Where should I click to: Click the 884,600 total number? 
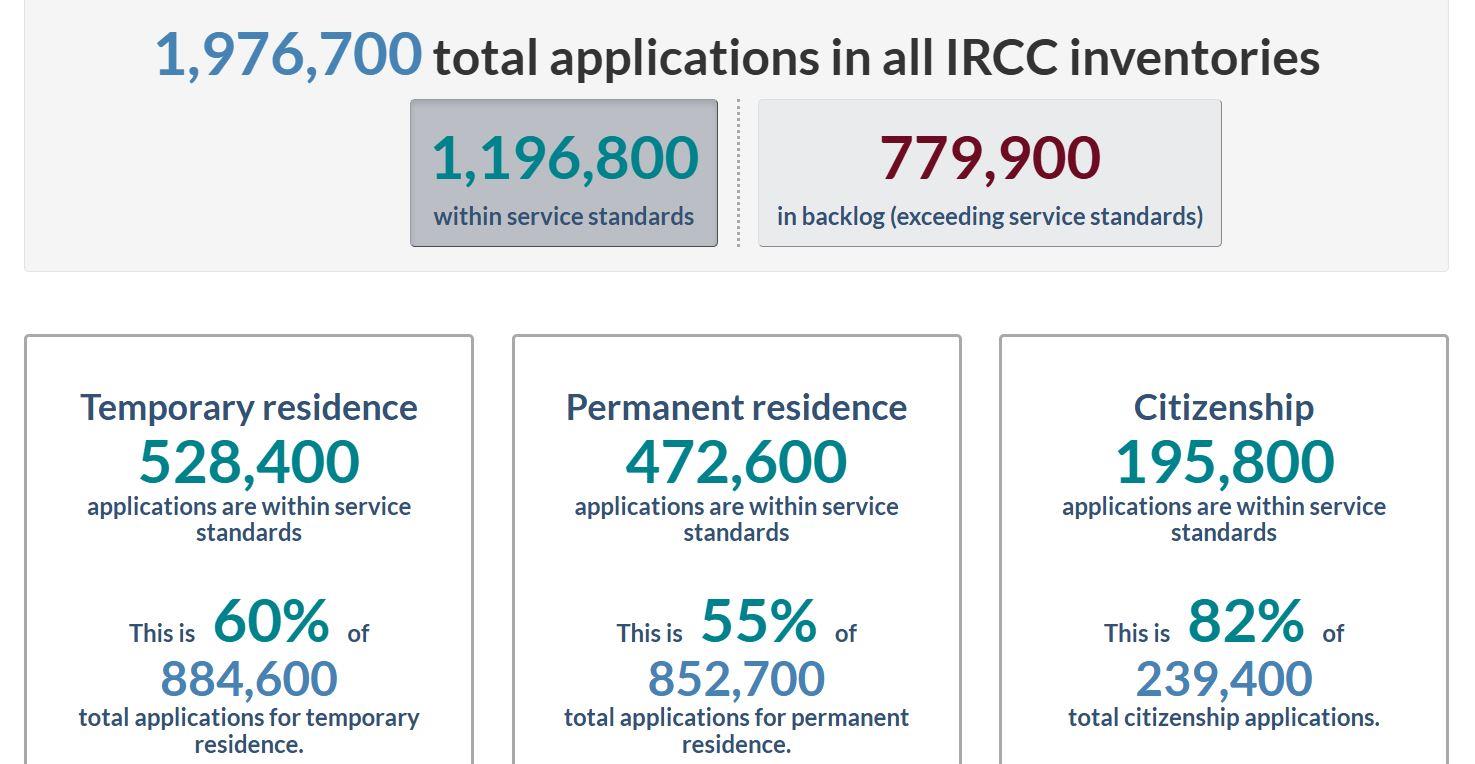[249, 678]
